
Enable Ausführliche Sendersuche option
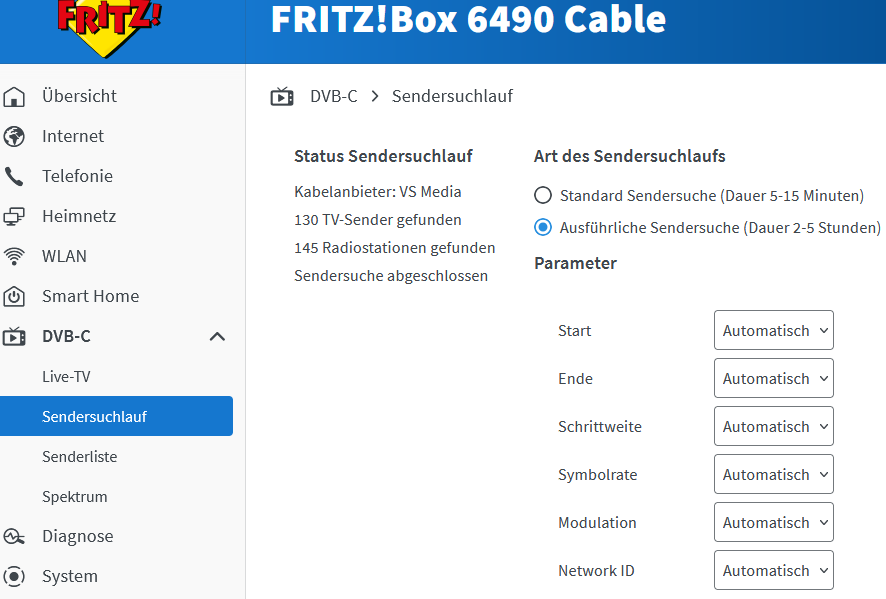pos(543,227)
